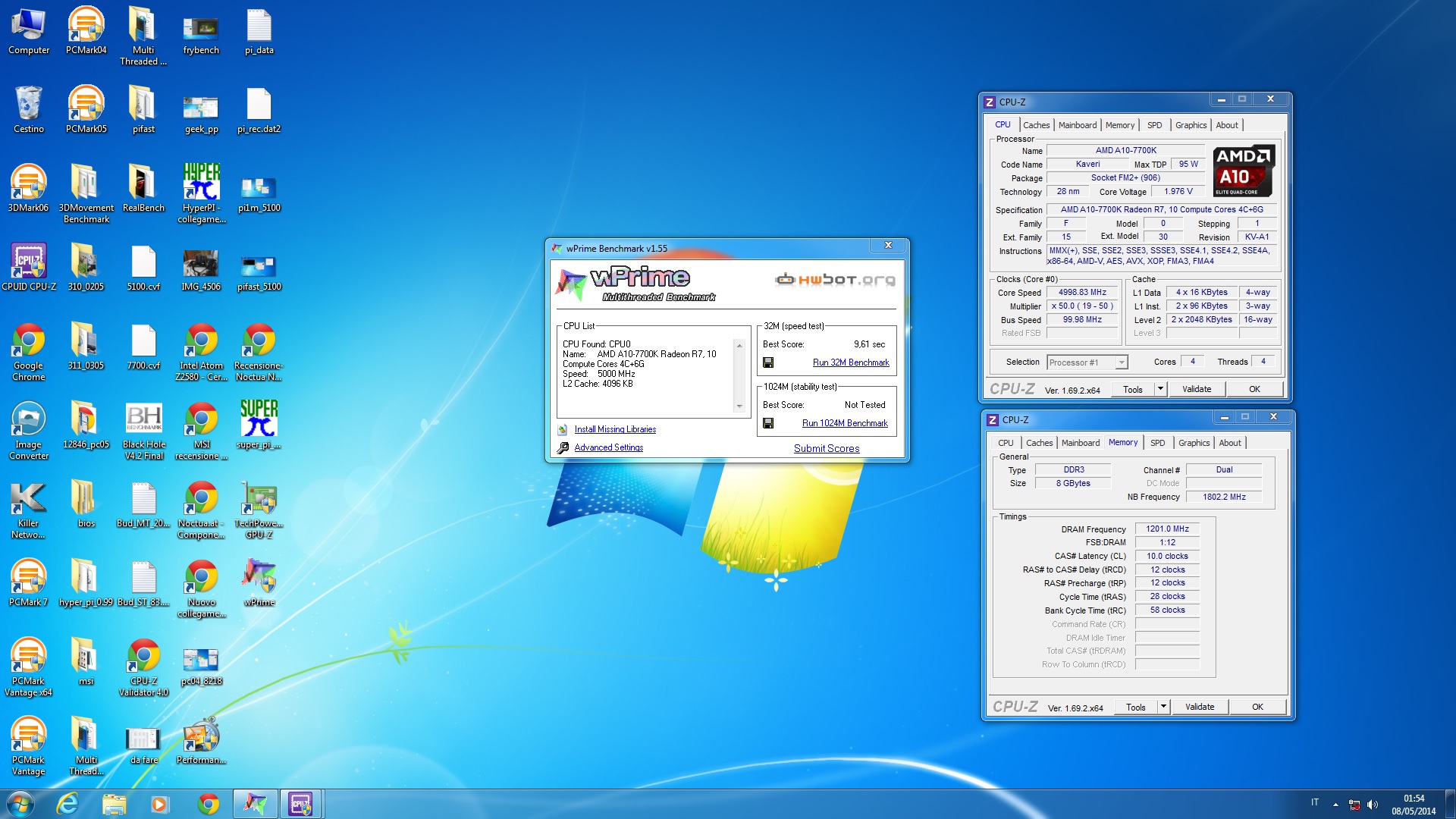Click the volume icon in the system tray

(1373, 805)
